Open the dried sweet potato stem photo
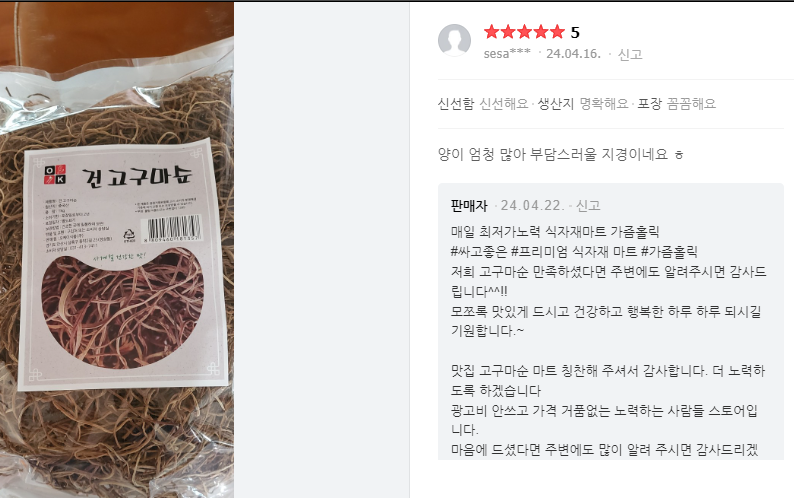794x498 pixels. coord(117,250)
